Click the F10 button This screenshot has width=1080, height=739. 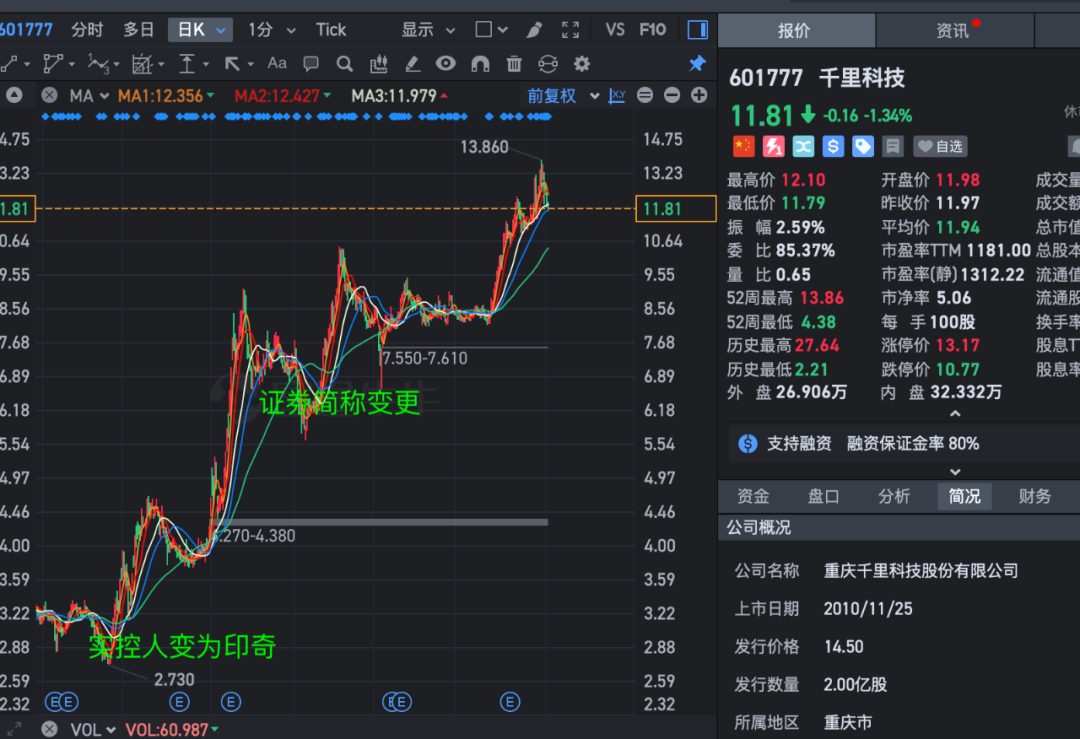[x=652, y=30]
